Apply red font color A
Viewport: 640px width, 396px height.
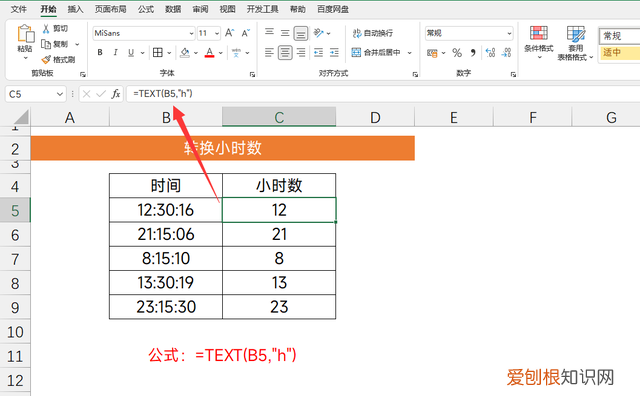209,52
